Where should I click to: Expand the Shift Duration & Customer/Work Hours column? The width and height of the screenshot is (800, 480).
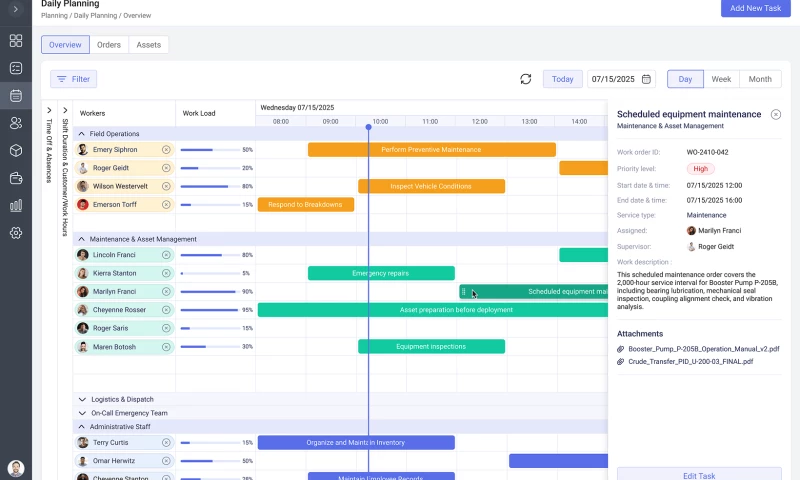(x=65, y=110)
